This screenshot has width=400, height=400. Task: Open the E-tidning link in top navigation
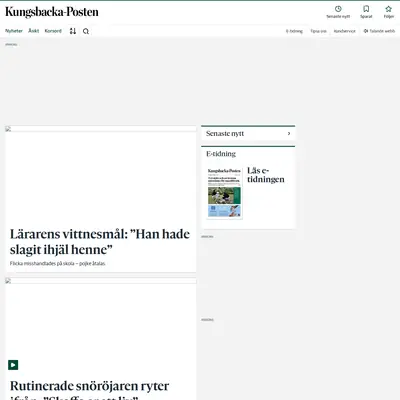point(294,31)
